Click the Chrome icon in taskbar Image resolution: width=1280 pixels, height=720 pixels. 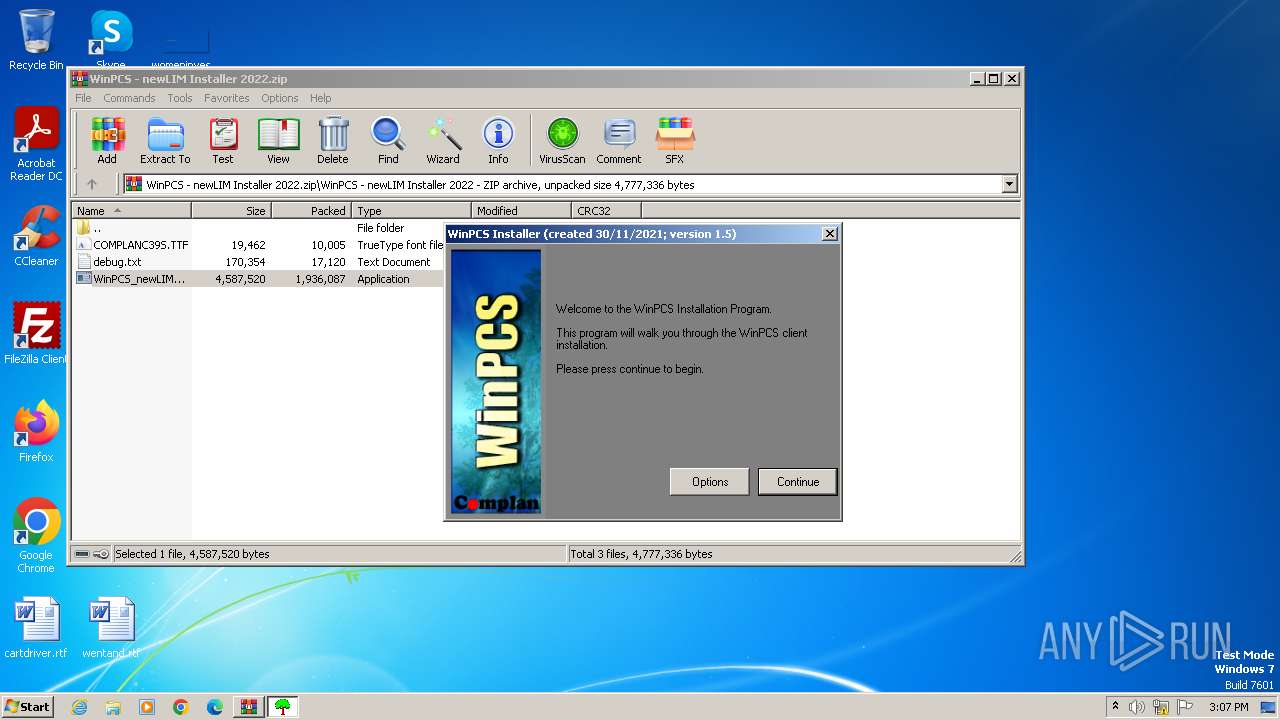pyautogui.click(x=181, y=707)
